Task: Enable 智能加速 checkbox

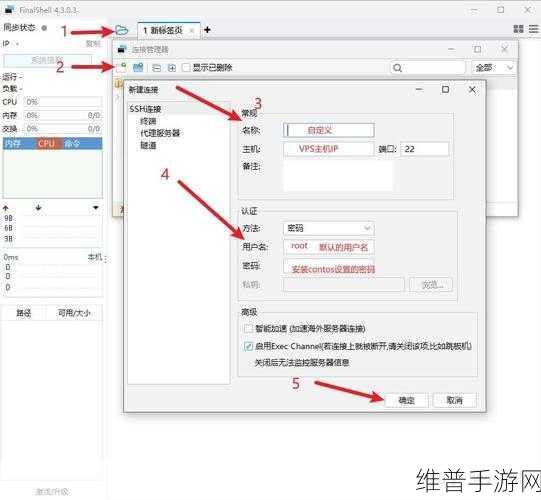Action: pos(248,328)
